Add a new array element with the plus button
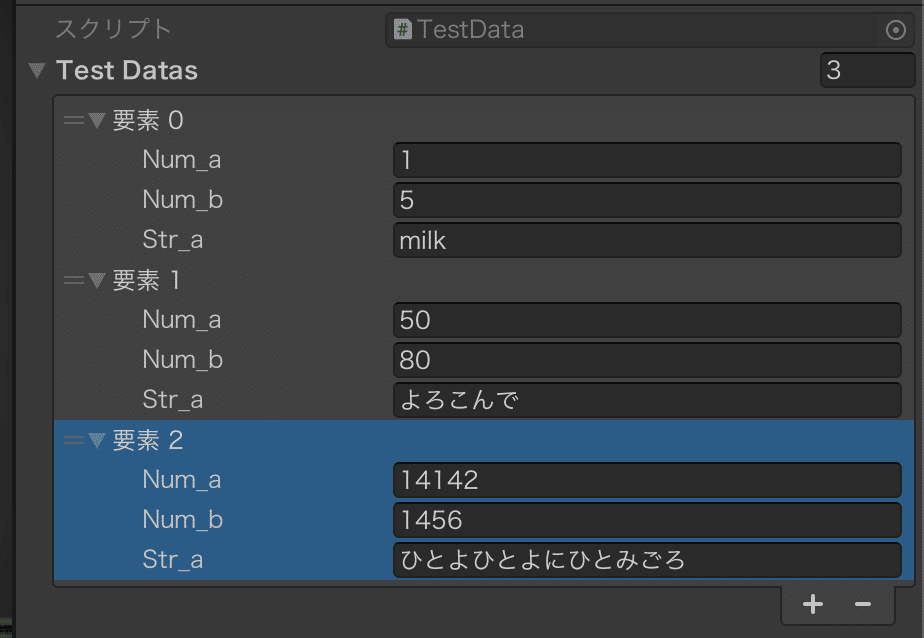The width and height of the screenshot is (924, 638). [812, 604]
